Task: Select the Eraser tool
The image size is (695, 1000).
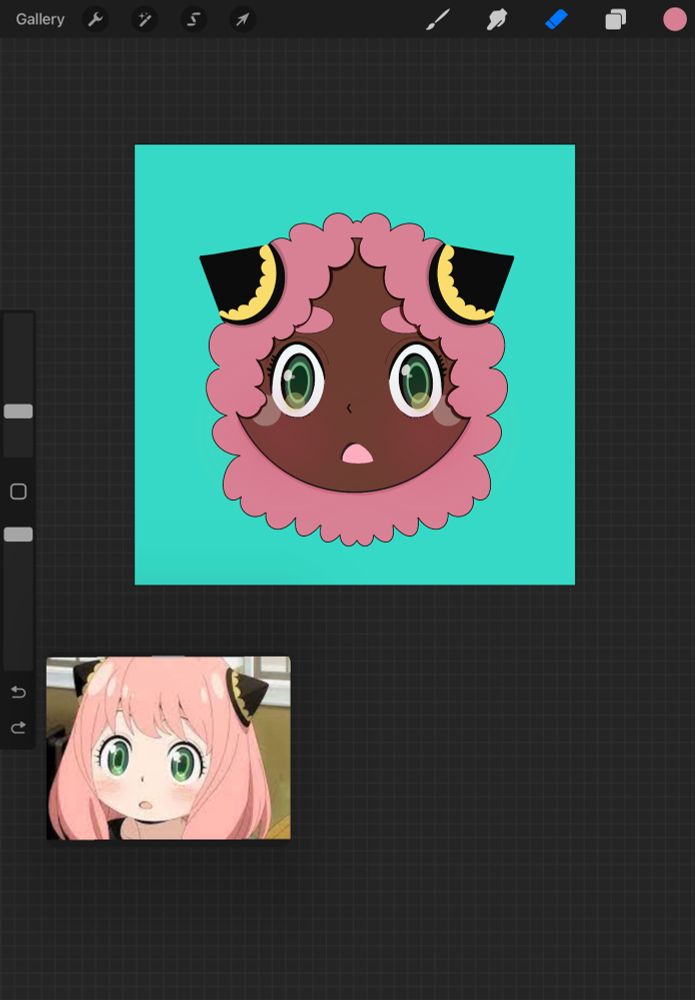Action: 556,20
